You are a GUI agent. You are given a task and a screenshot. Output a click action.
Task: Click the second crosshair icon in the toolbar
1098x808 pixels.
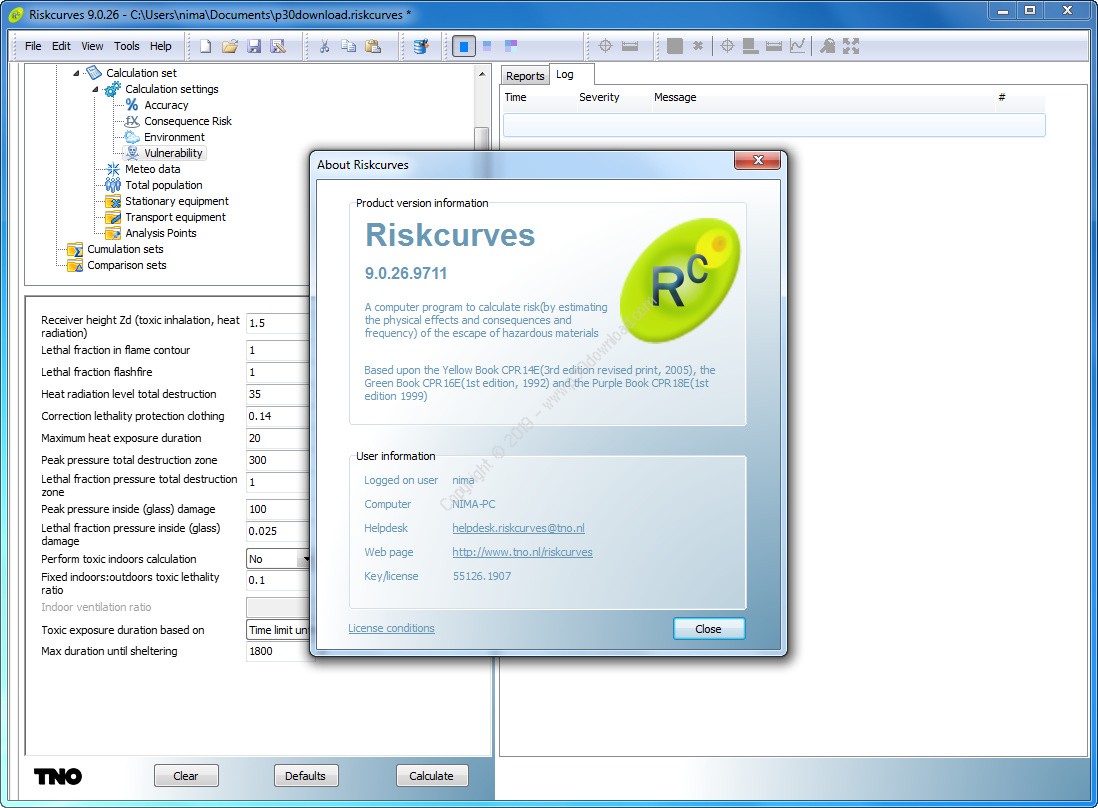pyautogui.click(x=727, y=46)
